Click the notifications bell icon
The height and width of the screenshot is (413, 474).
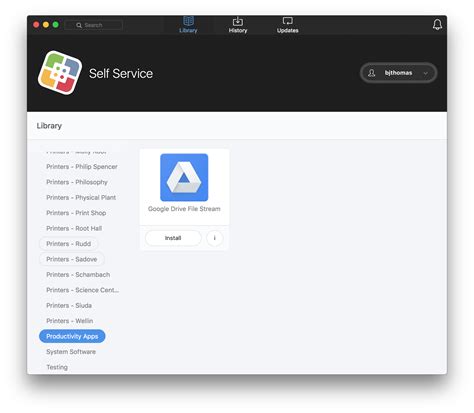pos(437,24)
